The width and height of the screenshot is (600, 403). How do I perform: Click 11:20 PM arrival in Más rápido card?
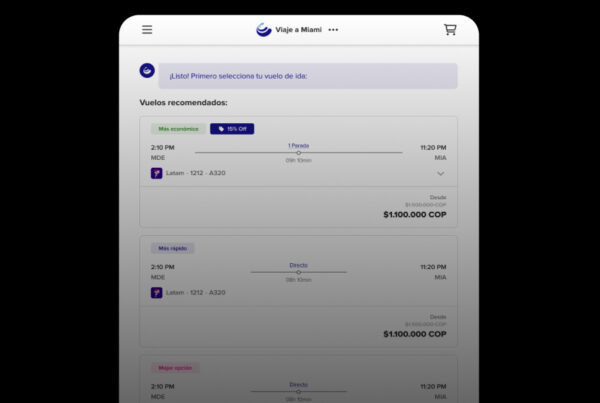pyautogui.click(x=433, y=267)
